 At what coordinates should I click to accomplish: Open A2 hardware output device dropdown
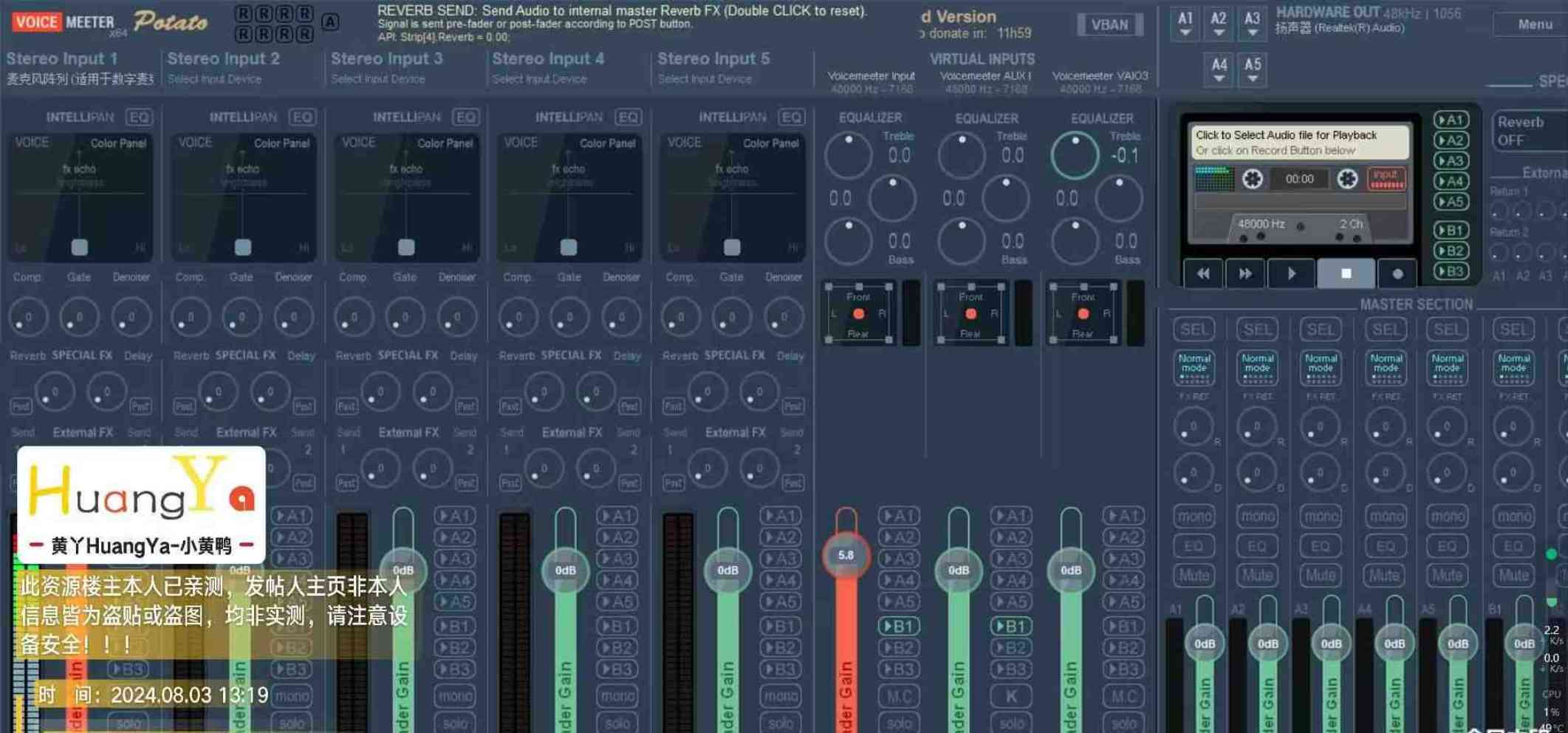1219,23
